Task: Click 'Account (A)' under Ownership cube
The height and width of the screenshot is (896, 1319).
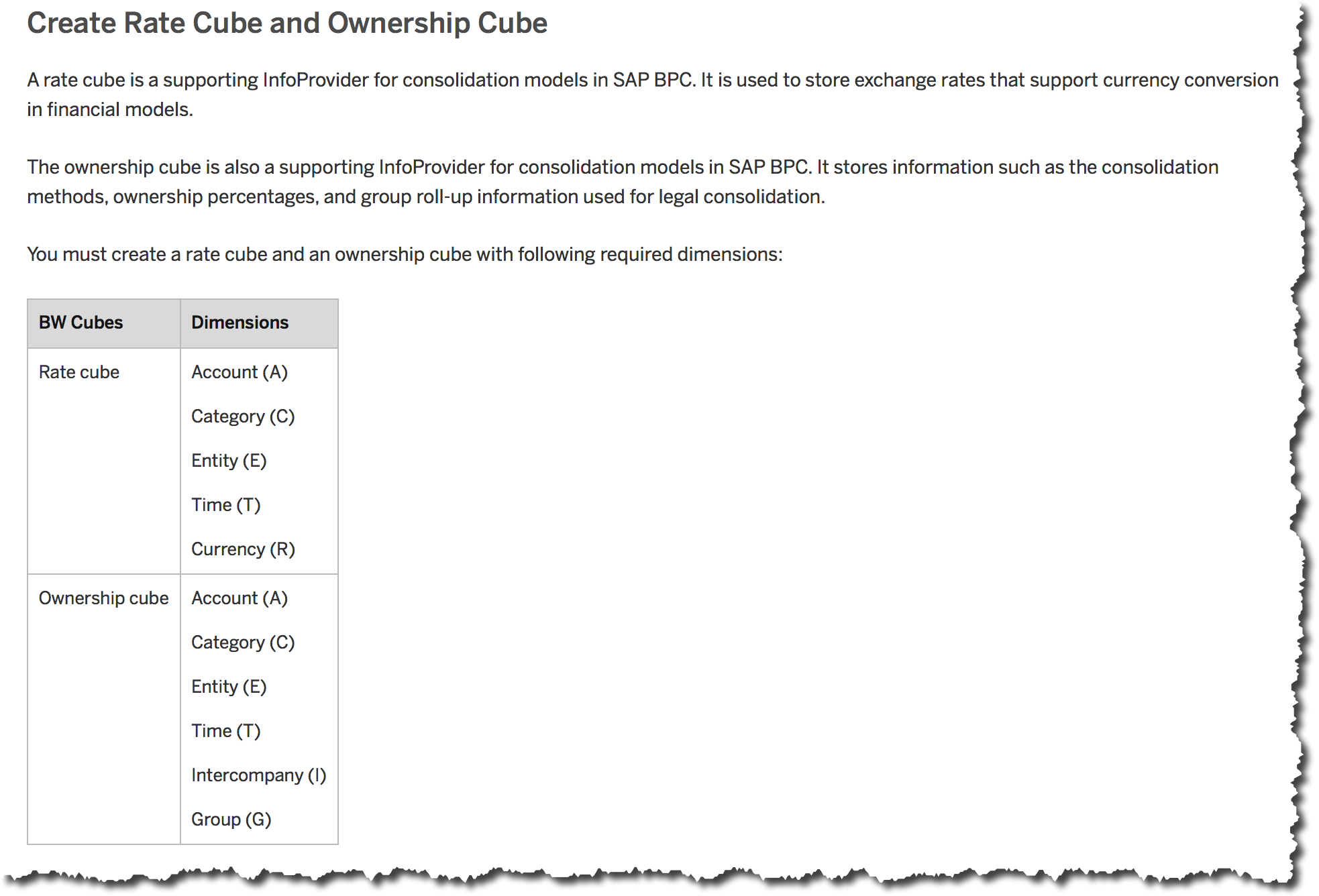Action: [x=240, y=598]
